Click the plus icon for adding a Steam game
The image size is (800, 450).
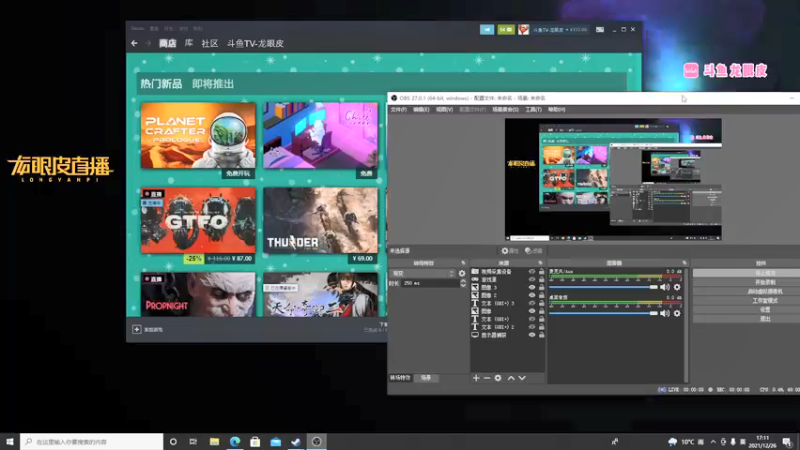tap(137, 330)
